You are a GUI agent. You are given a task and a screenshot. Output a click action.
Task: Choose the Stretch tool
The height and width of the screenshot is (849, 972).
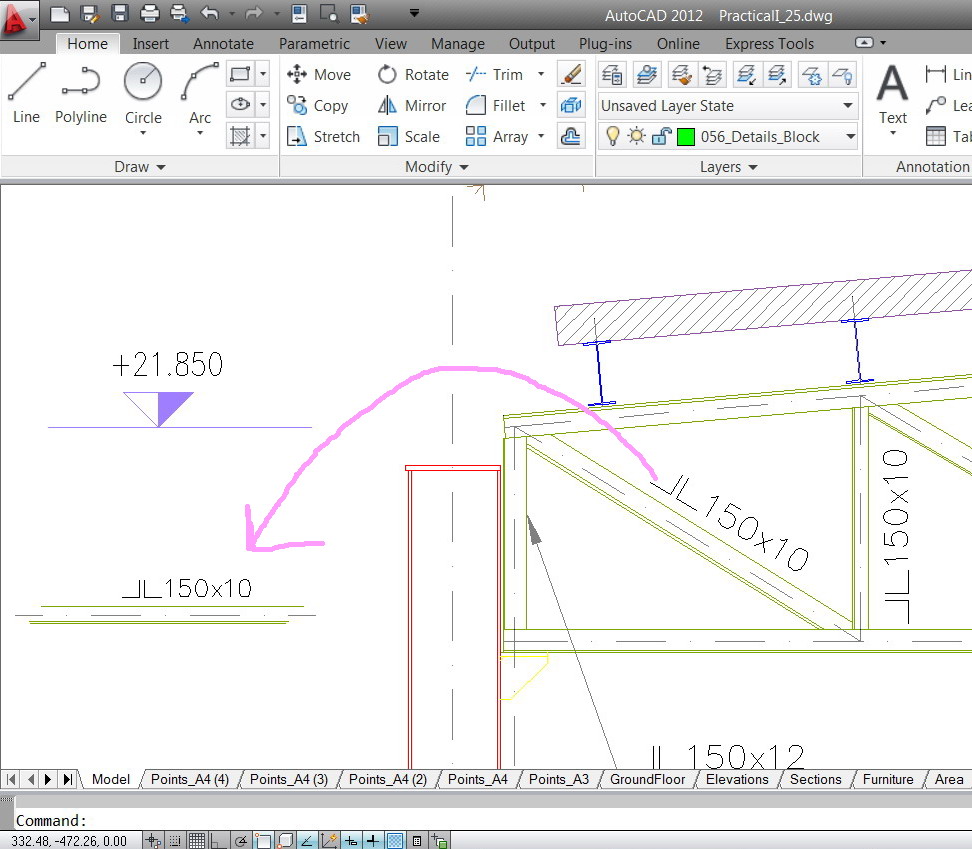point(323,137)
